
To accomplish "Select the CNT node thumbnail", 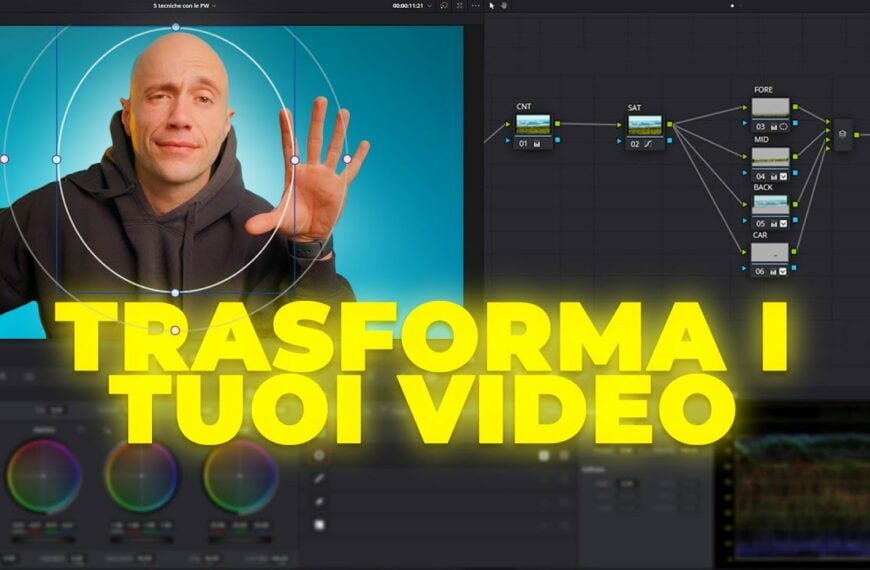I will [533, 124].
